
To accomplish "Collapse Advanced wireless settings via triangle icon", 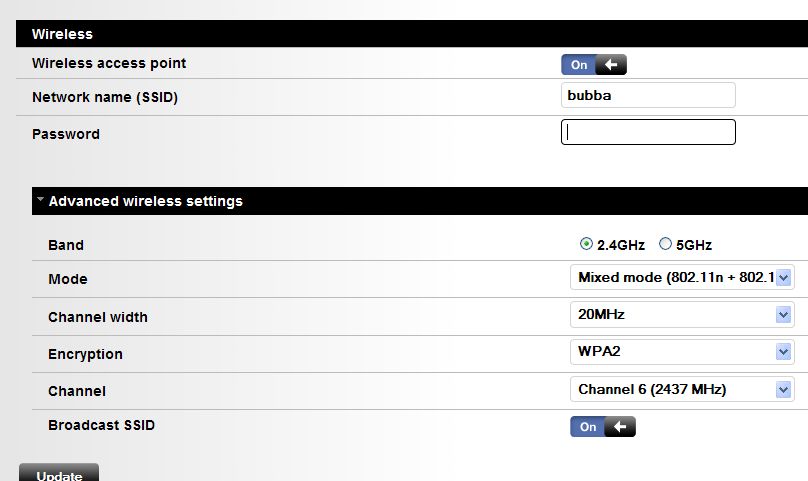I will (40, 200).
